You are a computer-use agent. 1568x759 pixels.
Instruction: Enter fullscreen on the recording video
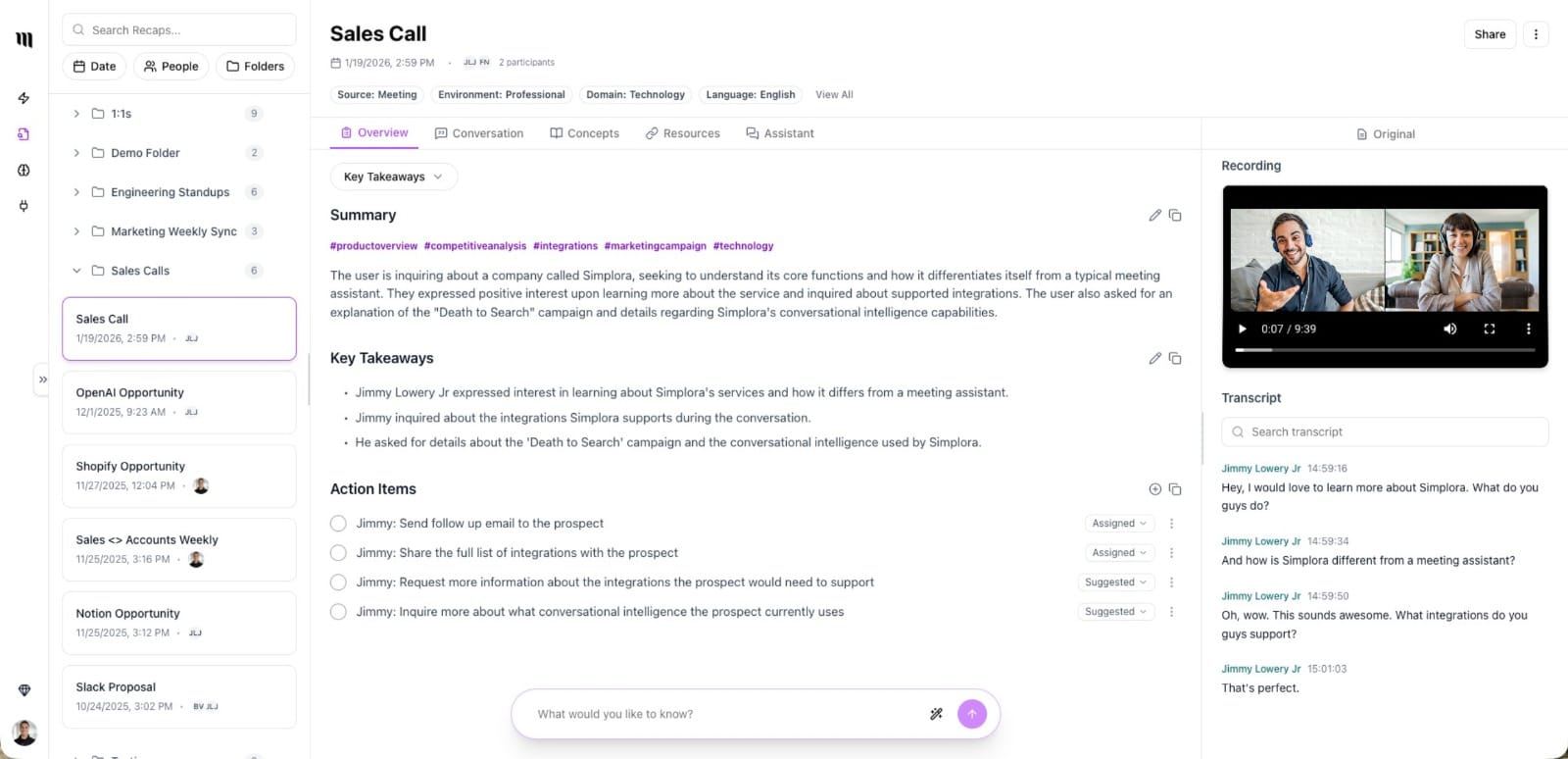pyautogui.click(x=1489, y=329)
